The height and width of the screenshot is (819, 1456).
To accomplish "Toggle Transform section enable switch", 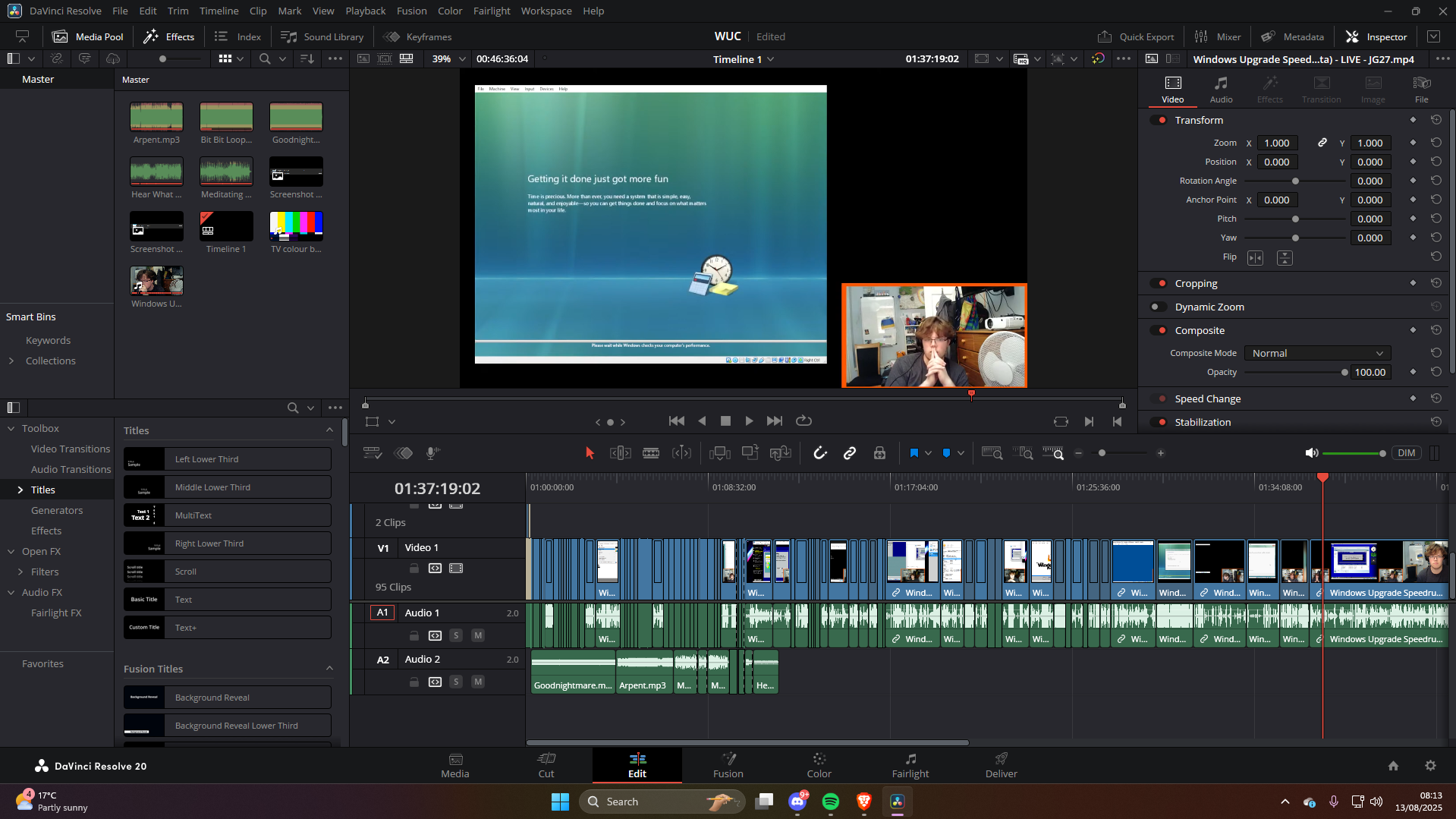I will tap(1159, 120).
